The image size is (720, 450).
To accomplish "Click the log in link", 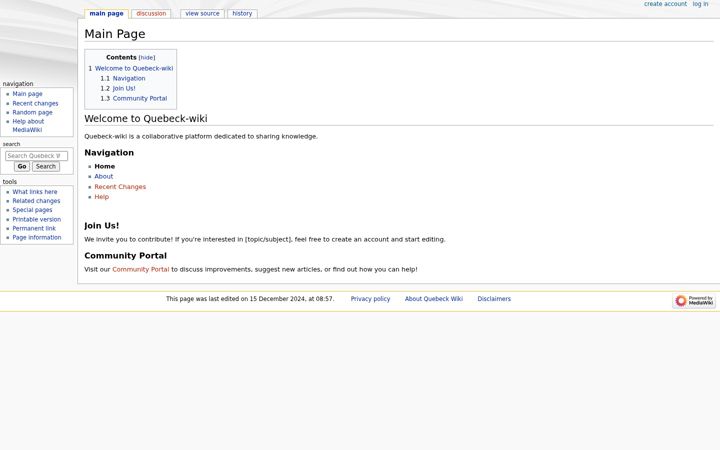I will (700, 4).
